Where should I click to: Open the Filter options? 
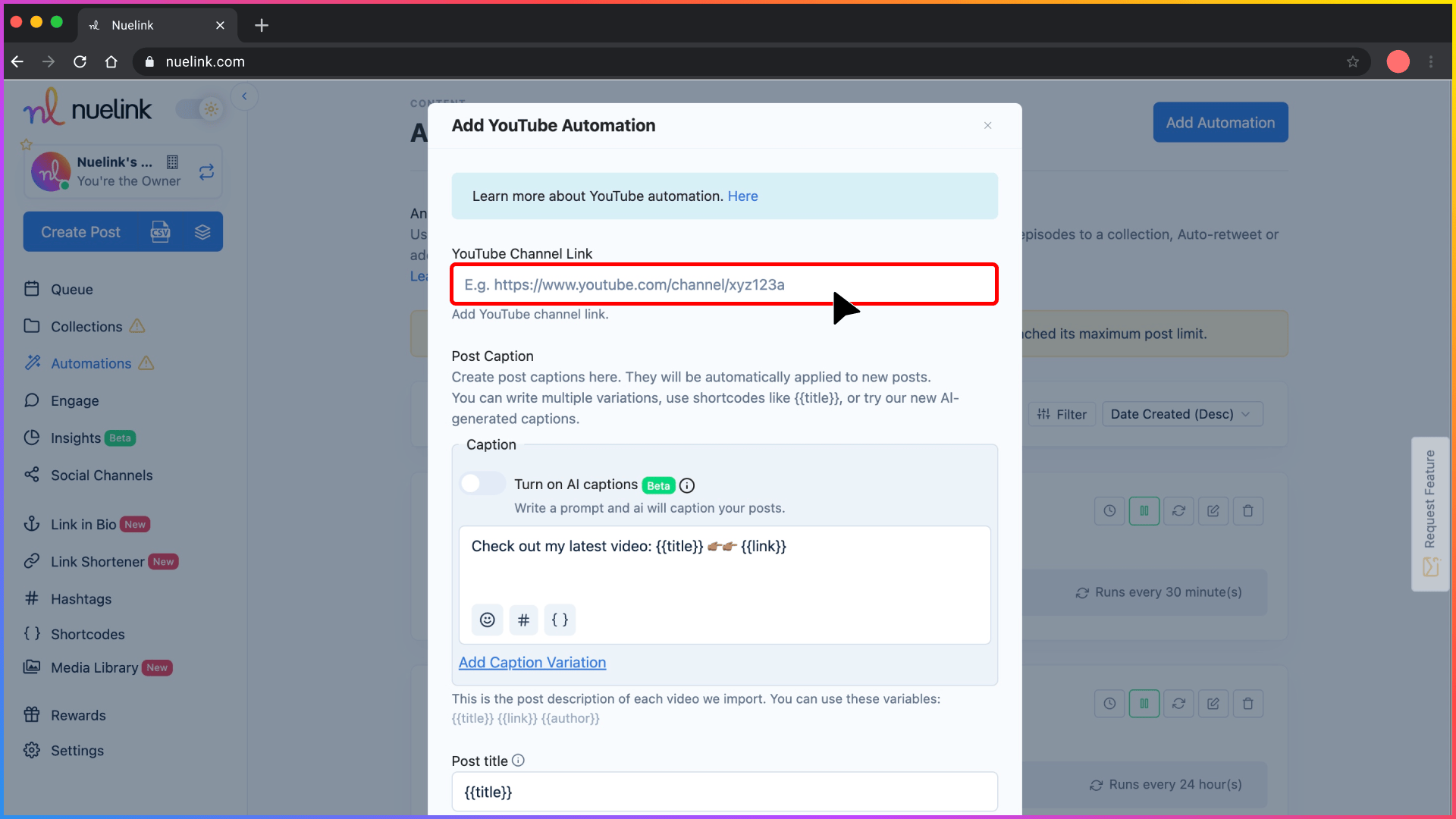(1062, 414)
